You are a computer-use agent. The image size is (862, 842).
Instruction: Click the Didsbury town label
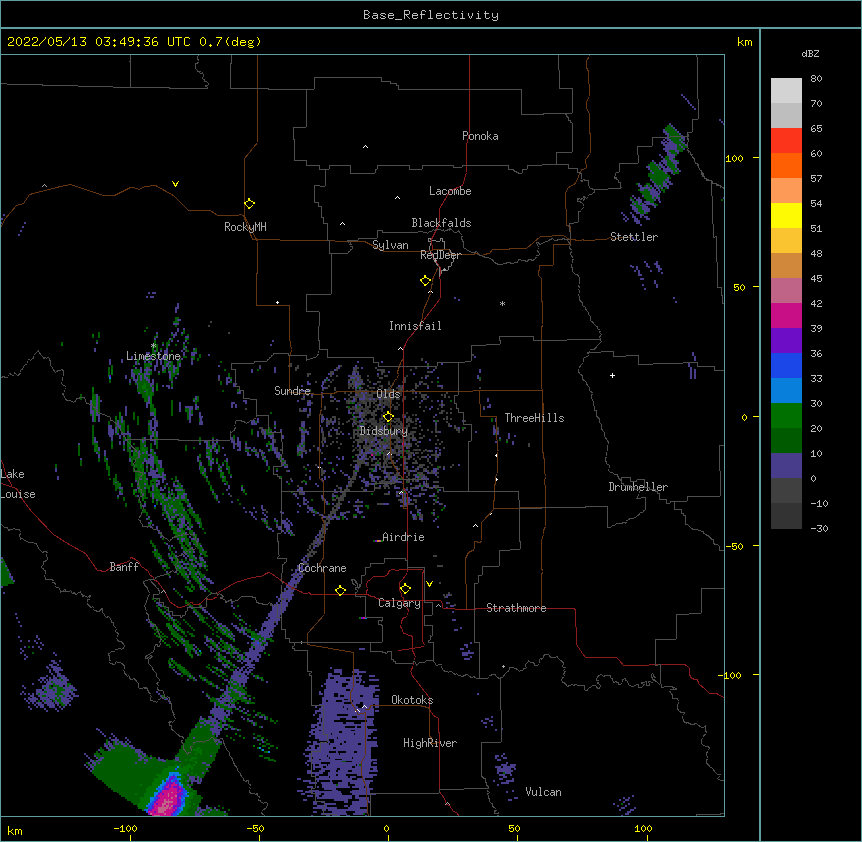point(384,431)
